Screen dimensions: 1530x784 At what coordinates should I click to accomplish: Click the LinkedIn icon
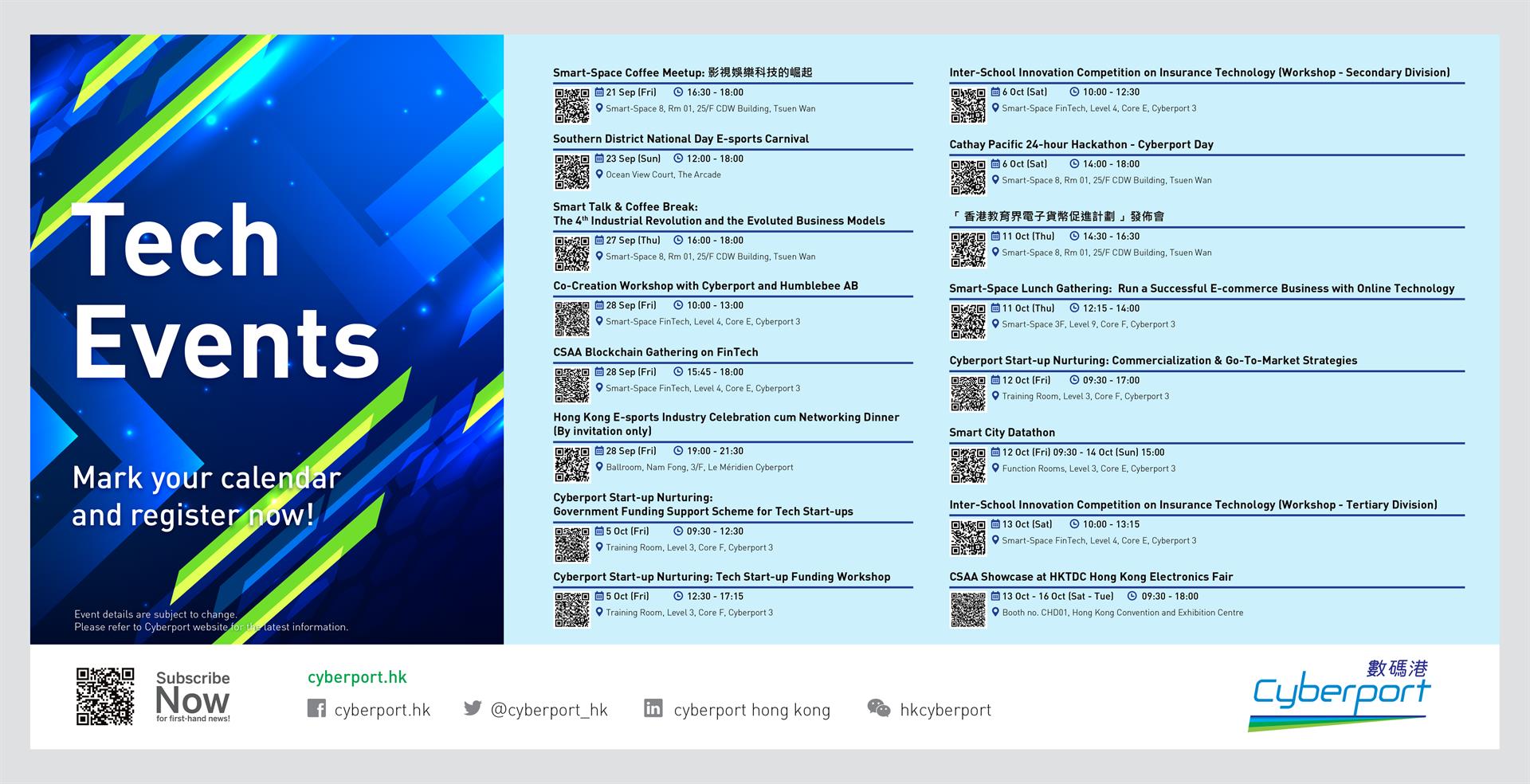coord(653,708)
